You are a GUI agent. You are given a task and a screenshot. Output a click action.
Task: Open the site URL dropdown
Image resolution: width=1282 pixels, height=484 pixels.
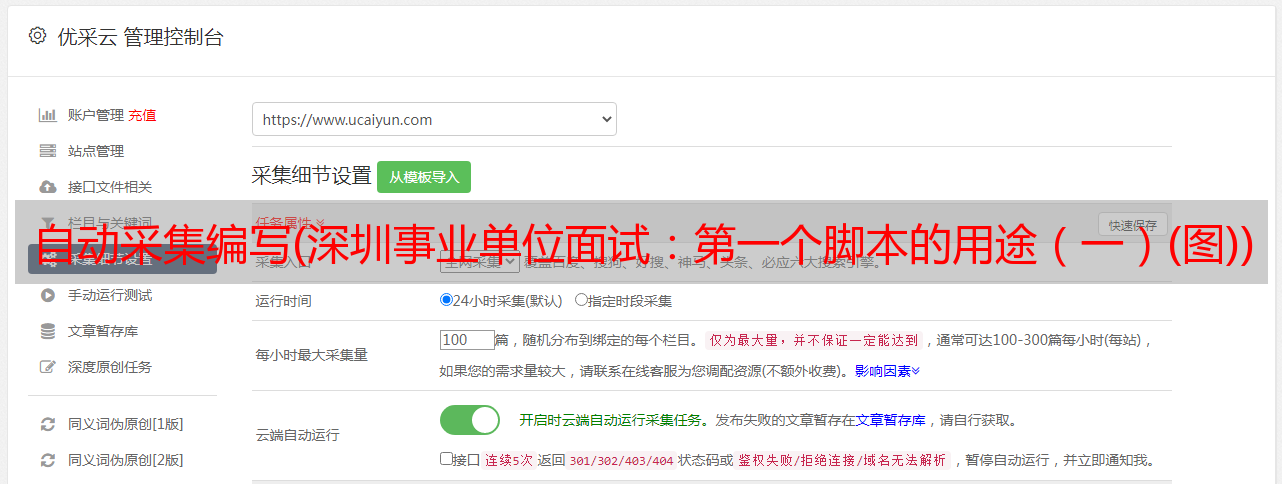click(434, 119)
